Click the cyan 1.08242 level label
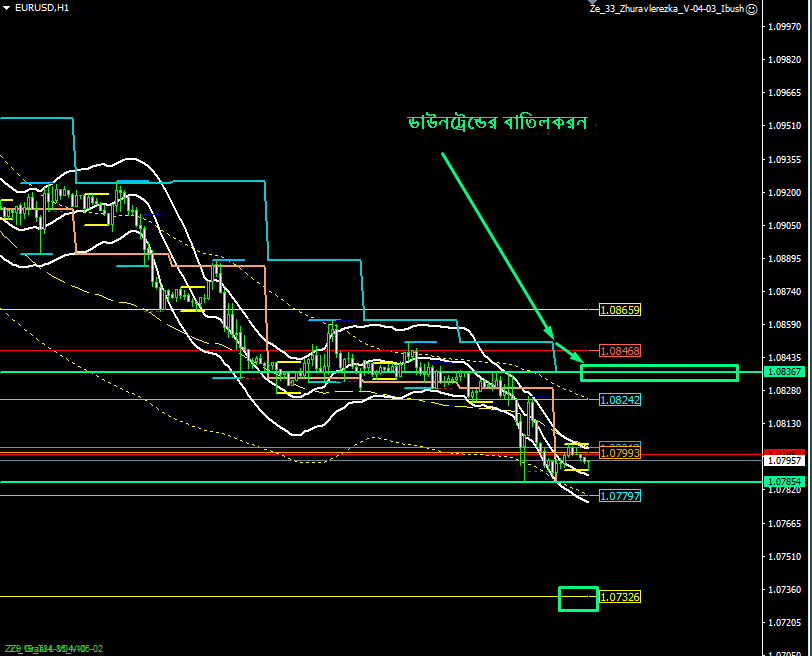Image resolution: width=812 pixels, height=656 pixels. pos(619,399)
